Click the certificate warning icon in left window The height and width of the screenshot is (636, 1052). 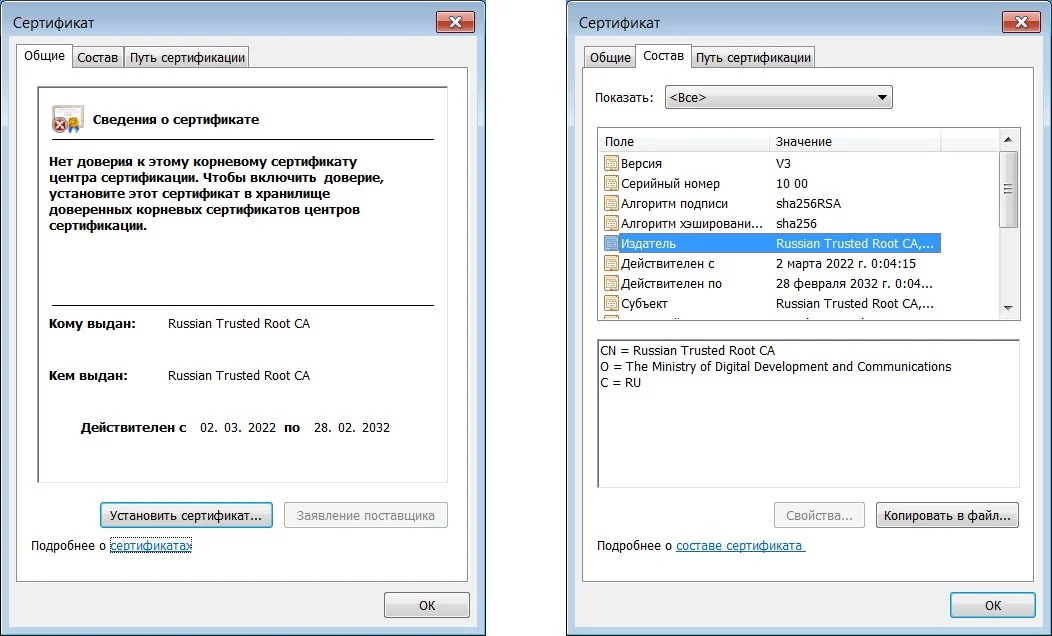[x=68, y=119]
